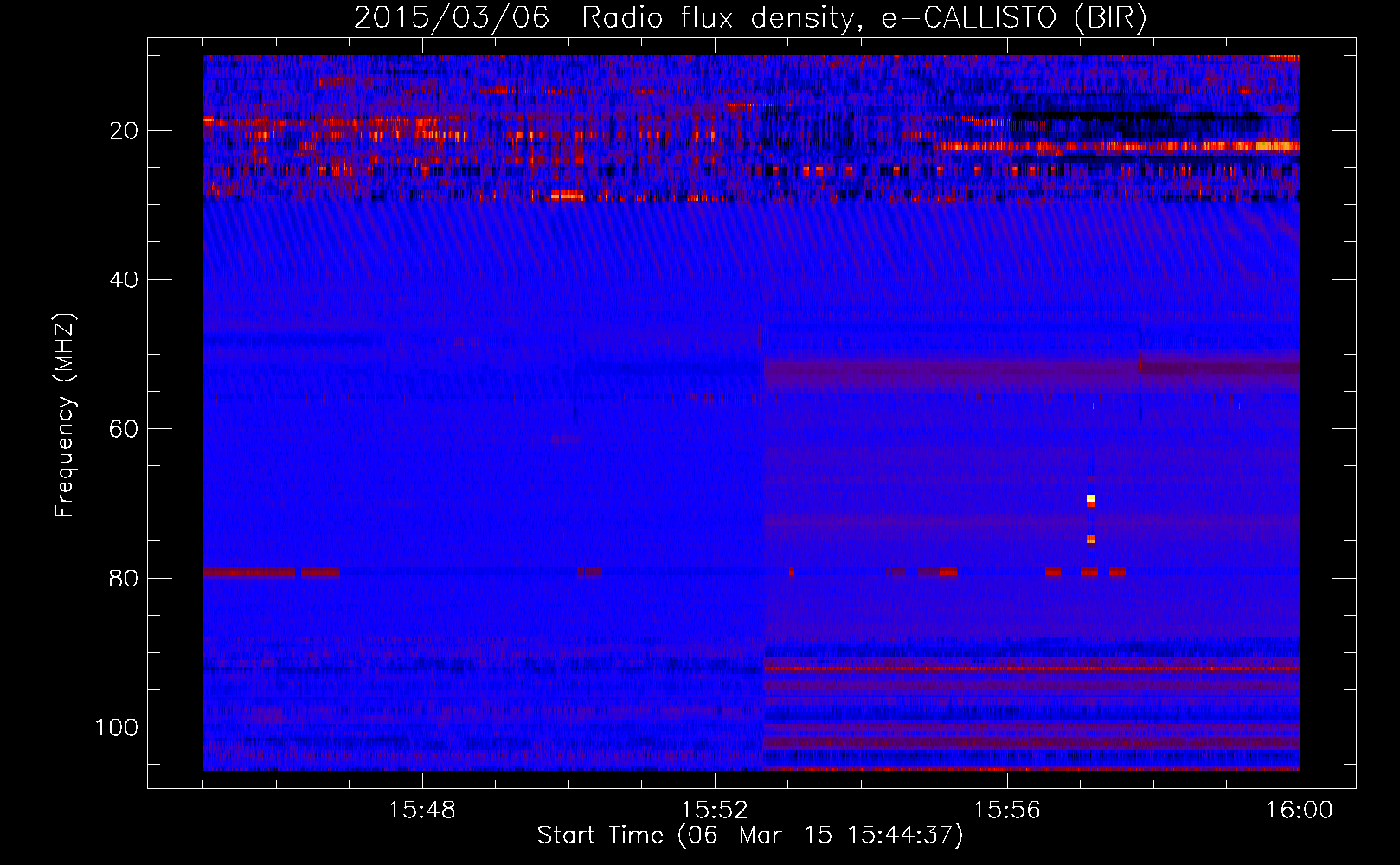This screenshot has height=865, width=1400.
Task: Click the long red segment at 80 MHz start
Action: pos(249,572)
